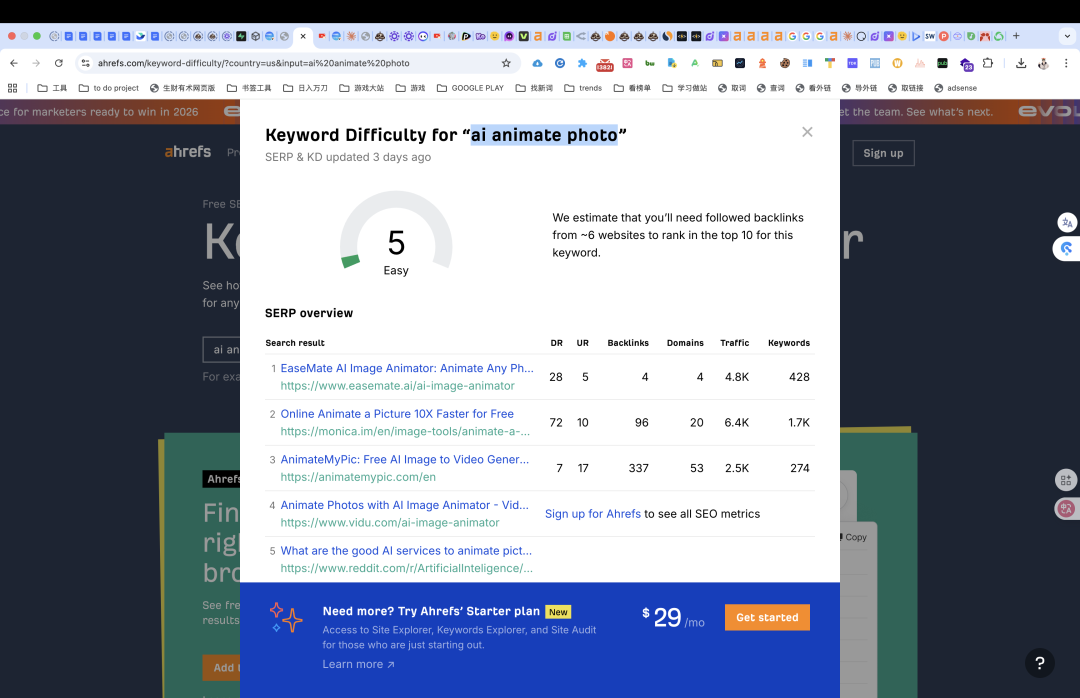Open a new browser tab
Viewport: 1080px width, 698px height.
click(1016, 36)
